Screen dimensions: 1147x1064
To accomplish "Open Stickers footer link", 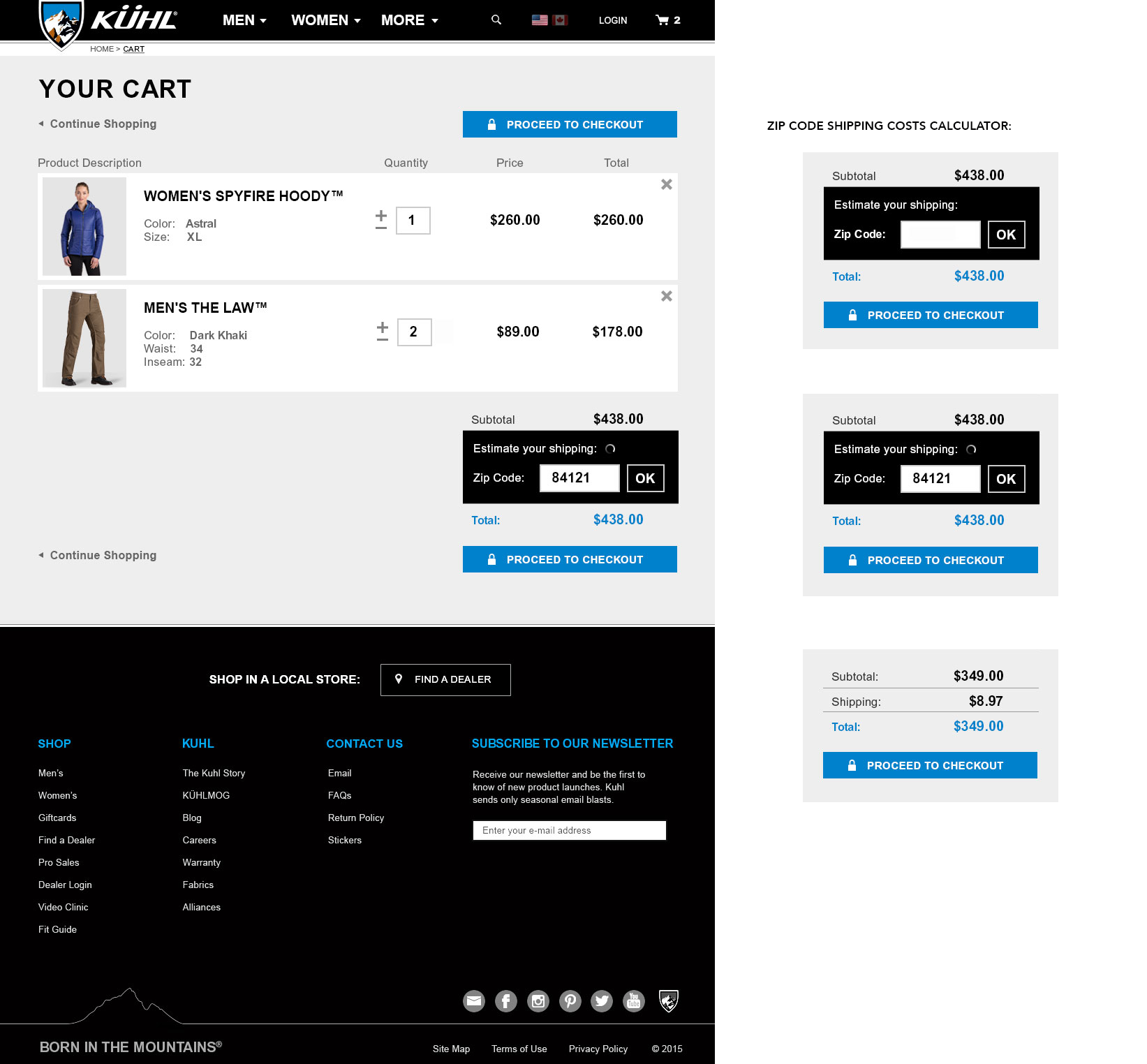I will point(345,840).
